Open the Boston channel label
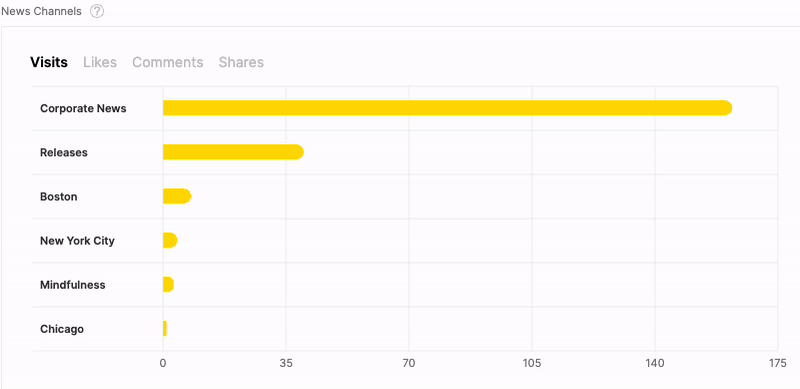 (59, 197)
